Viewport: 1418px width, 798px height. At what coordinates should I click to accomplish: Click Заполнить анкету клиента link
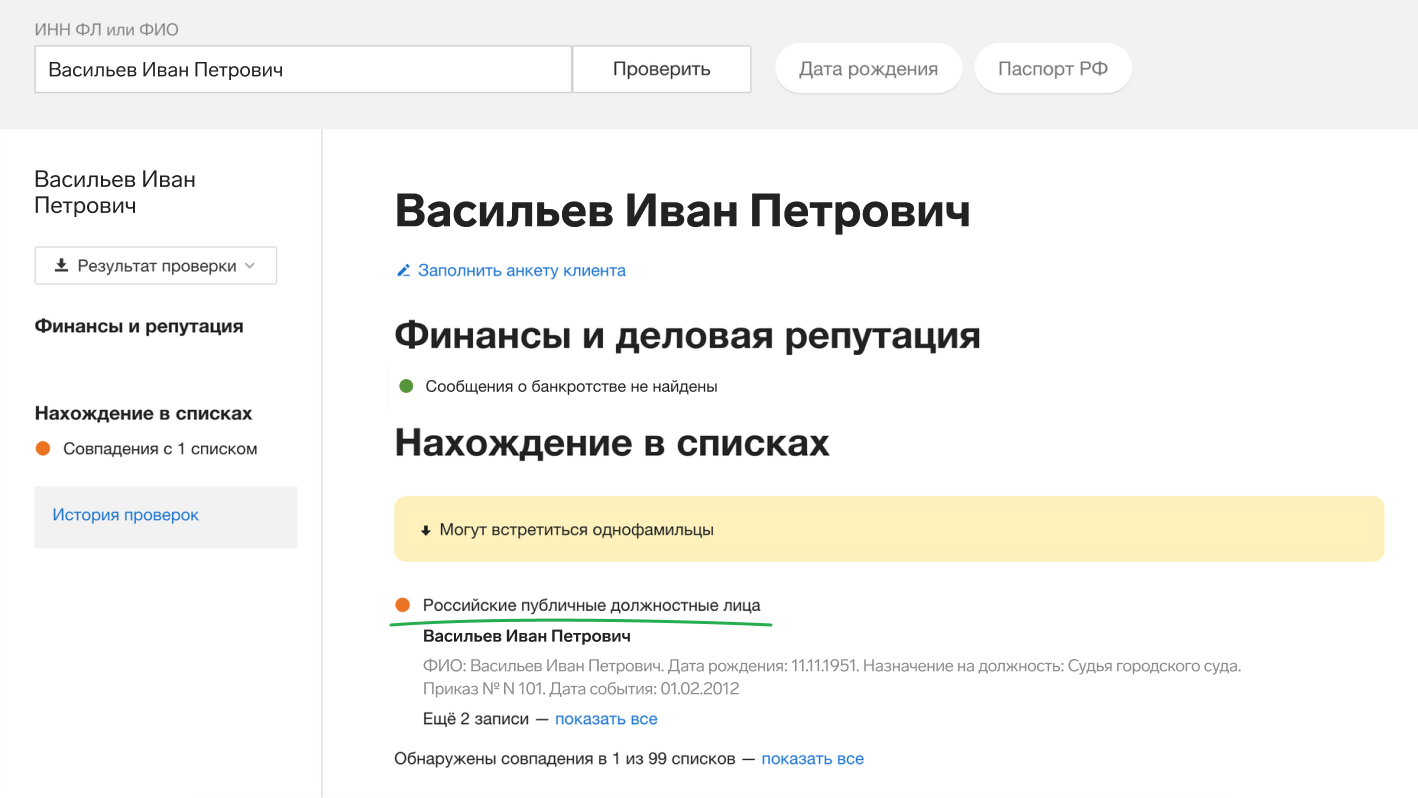[x=522, y=270]
